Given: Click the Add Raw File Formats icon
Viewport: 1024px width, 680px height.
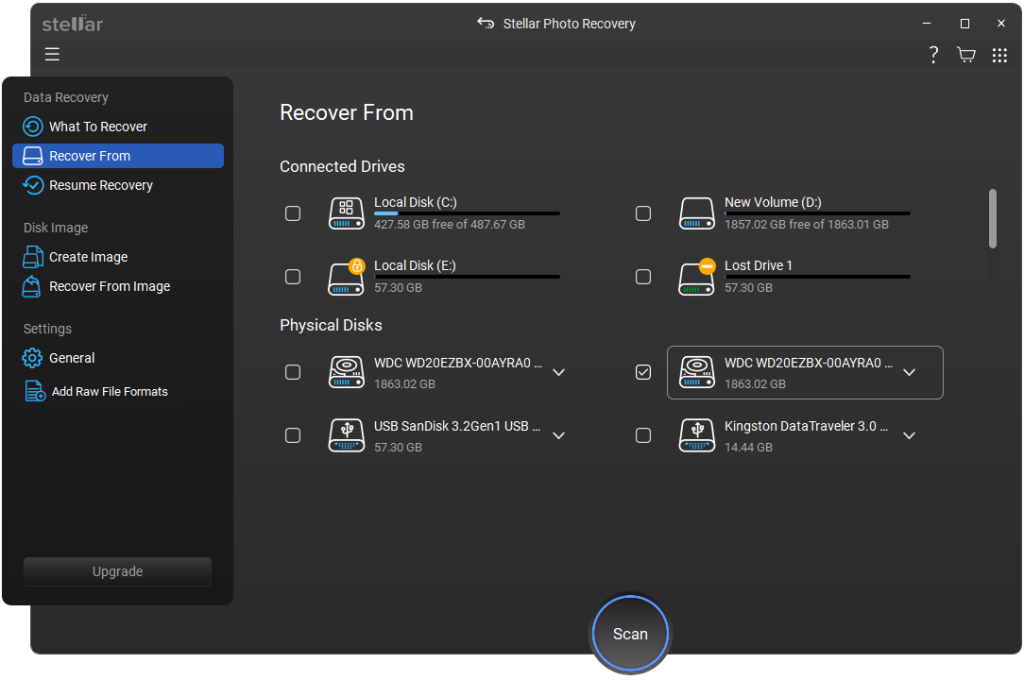Looking at the screenshot, I should click(x=35, y=391).
